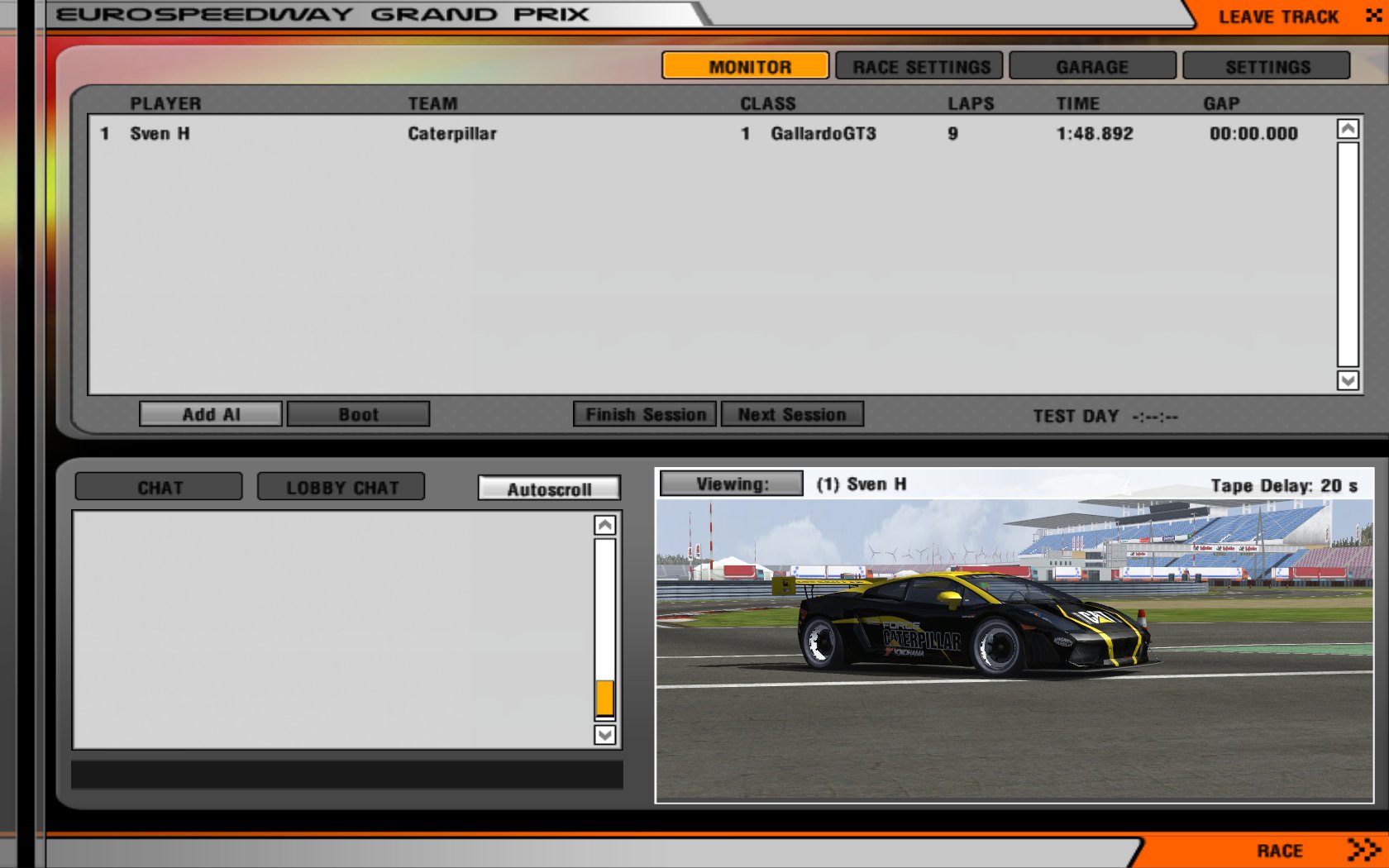
Task: Click Finish Session button
Action: (x=646, y=414)
